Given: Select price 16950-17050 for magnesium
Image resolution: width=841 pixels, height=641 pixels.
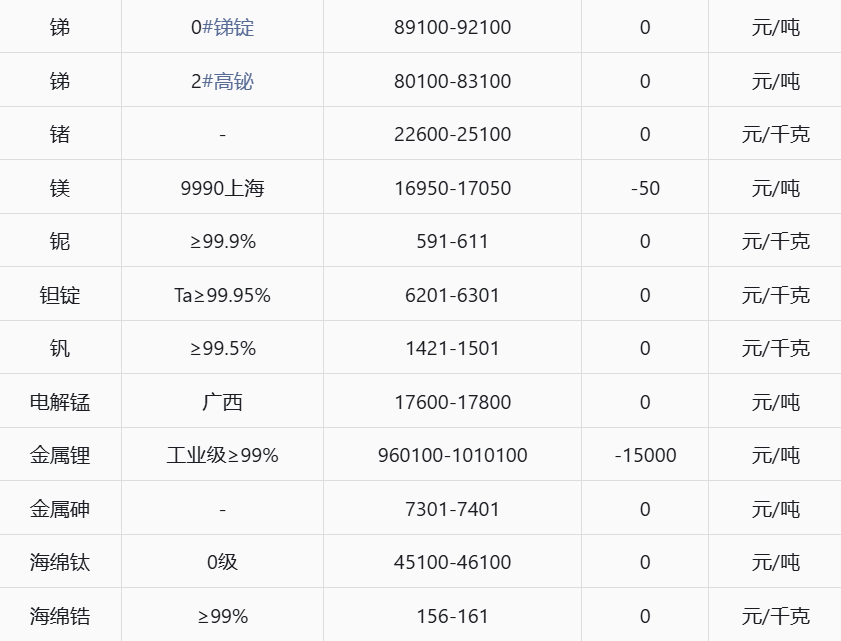Looking at the screenshot, I should [452, 188].
